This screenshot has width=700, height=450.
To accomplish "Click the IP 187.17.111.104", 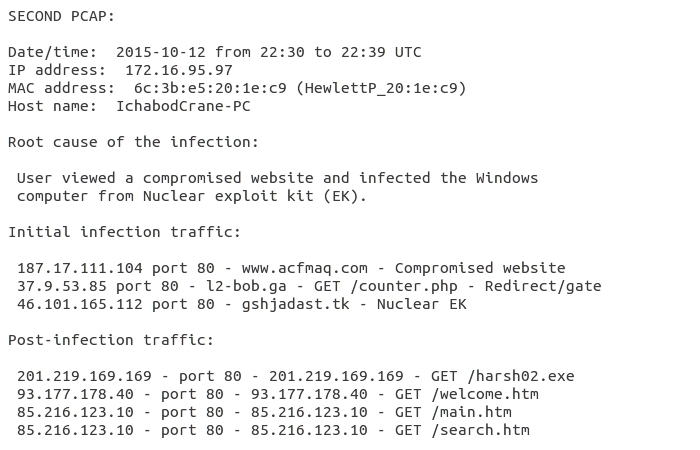I will tap(80, 268).
